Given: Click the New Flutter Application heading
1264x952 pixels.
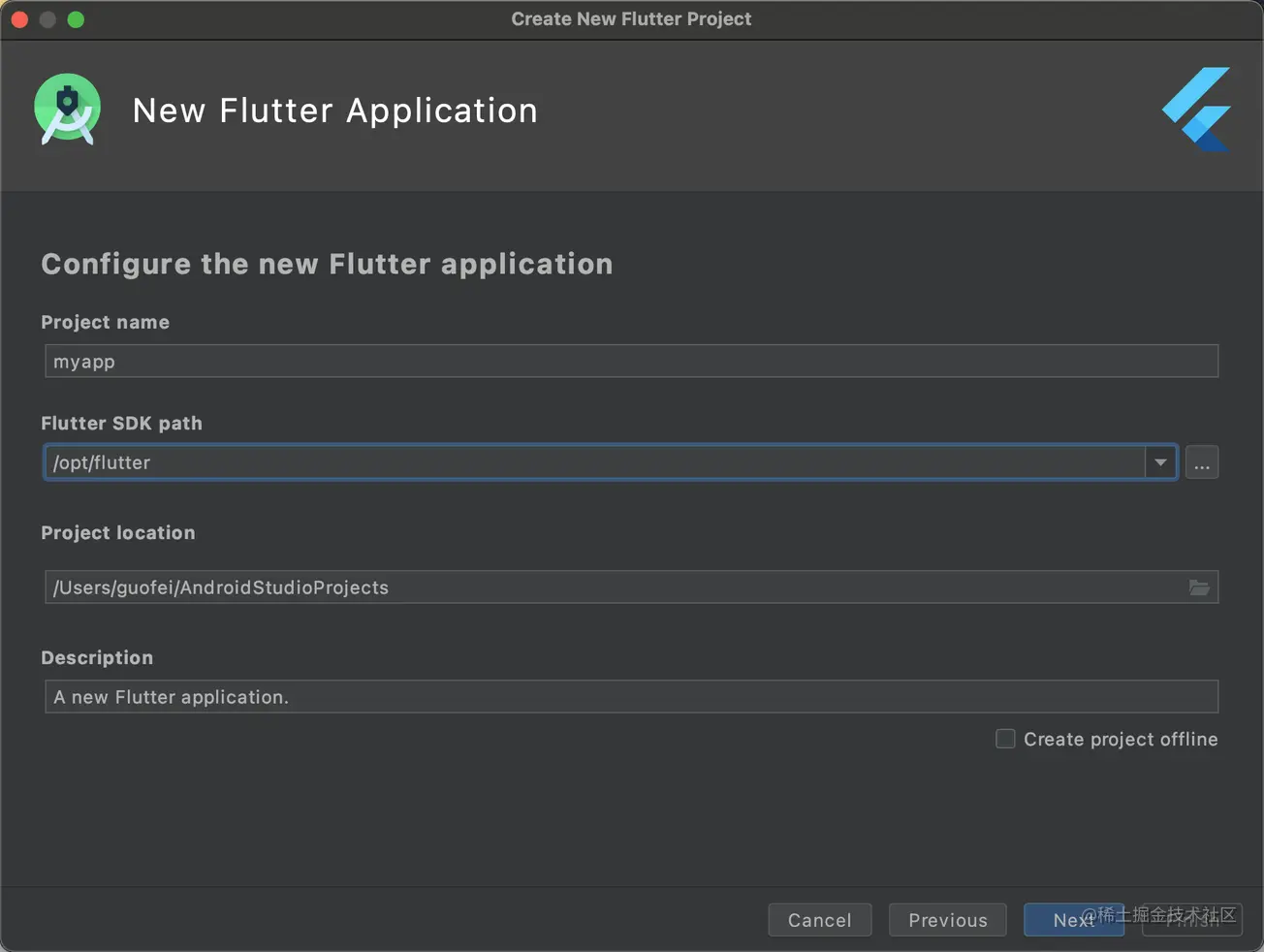Looking at the screenshot, I should click(x=335, y=111).
